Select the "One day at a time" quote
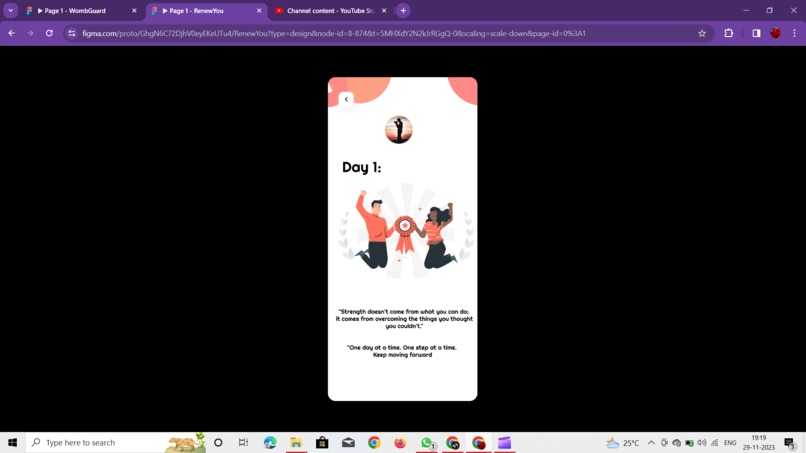Image resolution: width=806 pixels, height=453 pixels. 402,351
